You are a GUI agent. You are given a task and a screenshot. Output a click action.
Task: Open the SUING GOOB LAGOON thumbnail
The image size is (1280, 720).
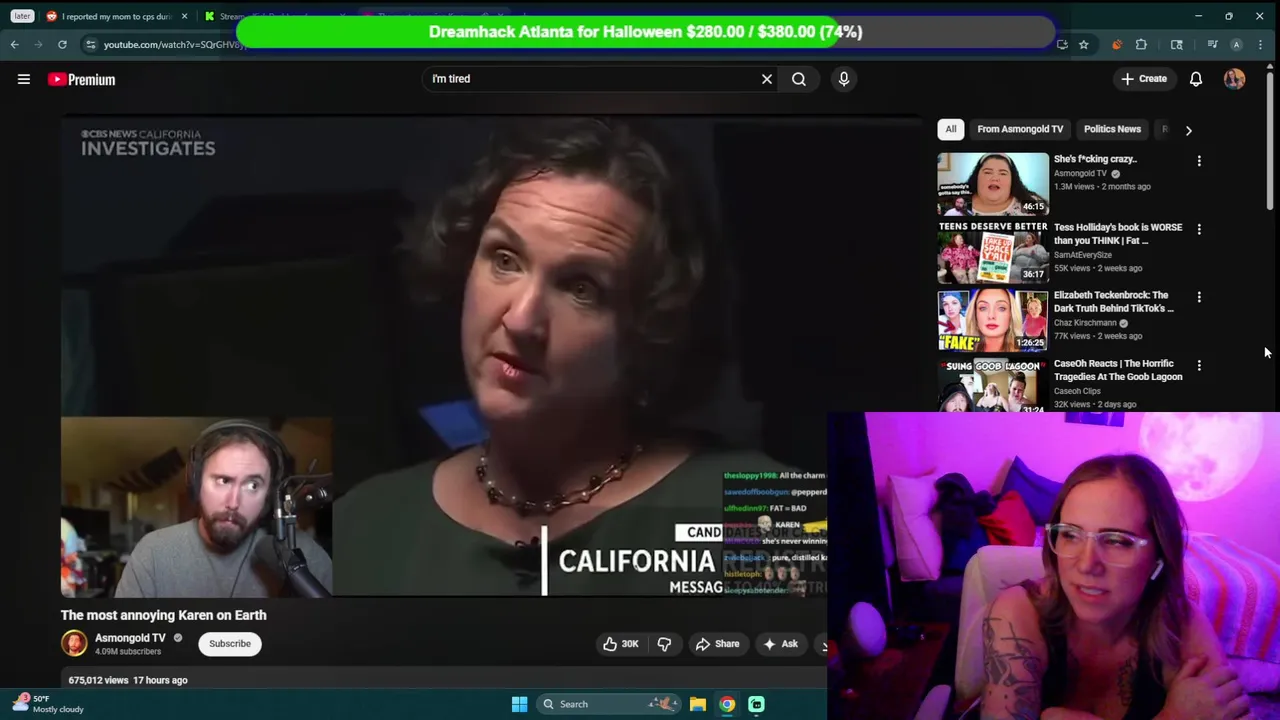(993, 384)
